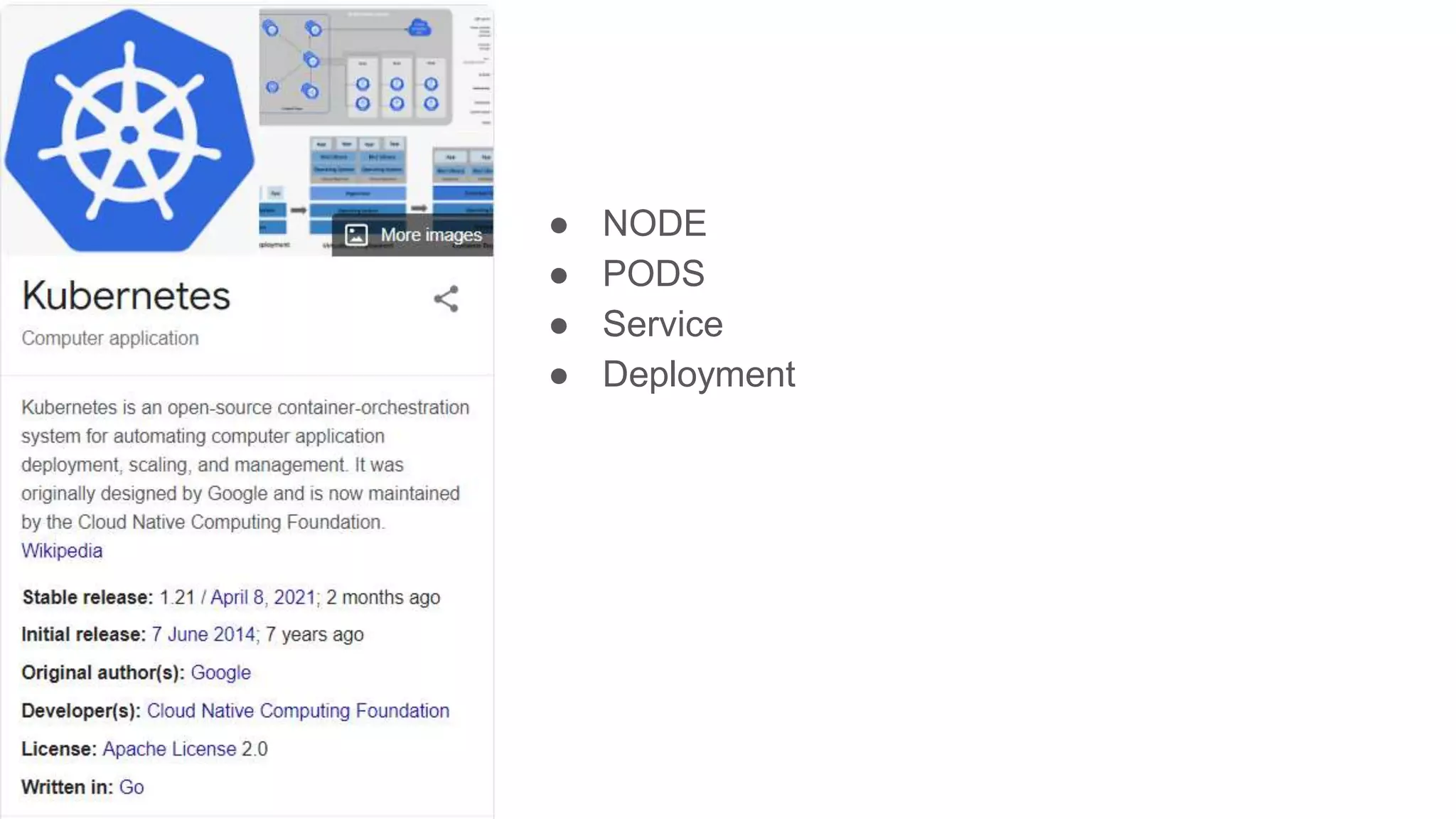Click the Stable release label
The width and height of the screenshot is (1456, 819).
click(x=87, y=597)
